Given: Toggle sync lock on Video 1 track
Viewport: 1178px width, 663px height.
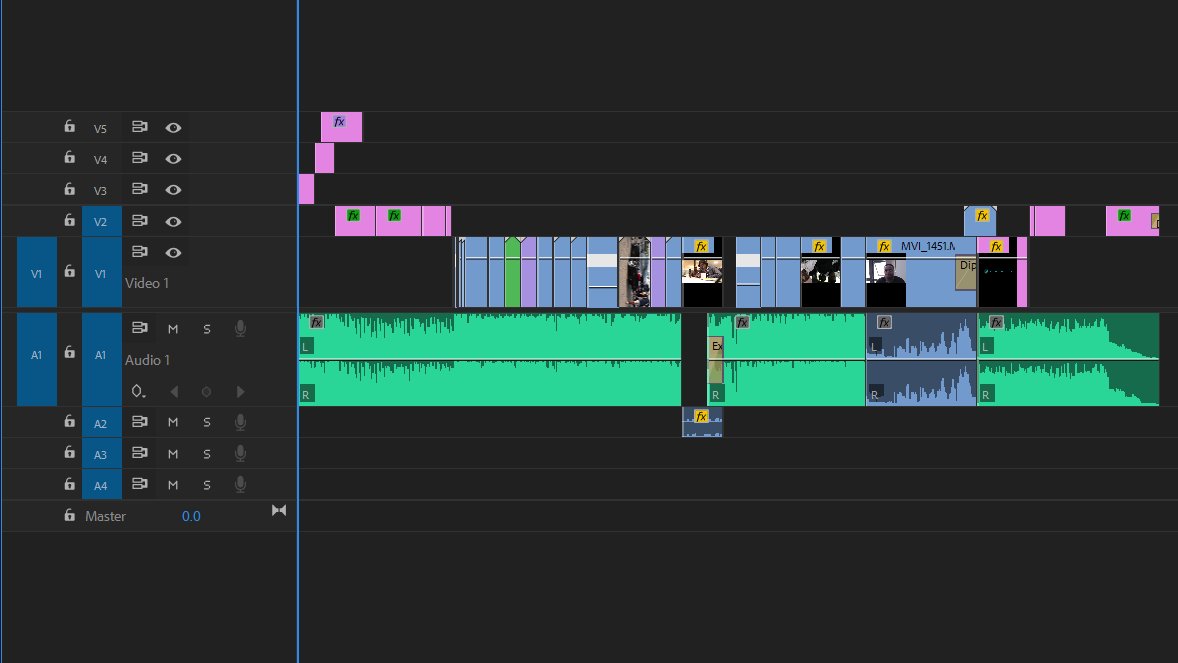Looking at the screenshot, I should point(140,252).
